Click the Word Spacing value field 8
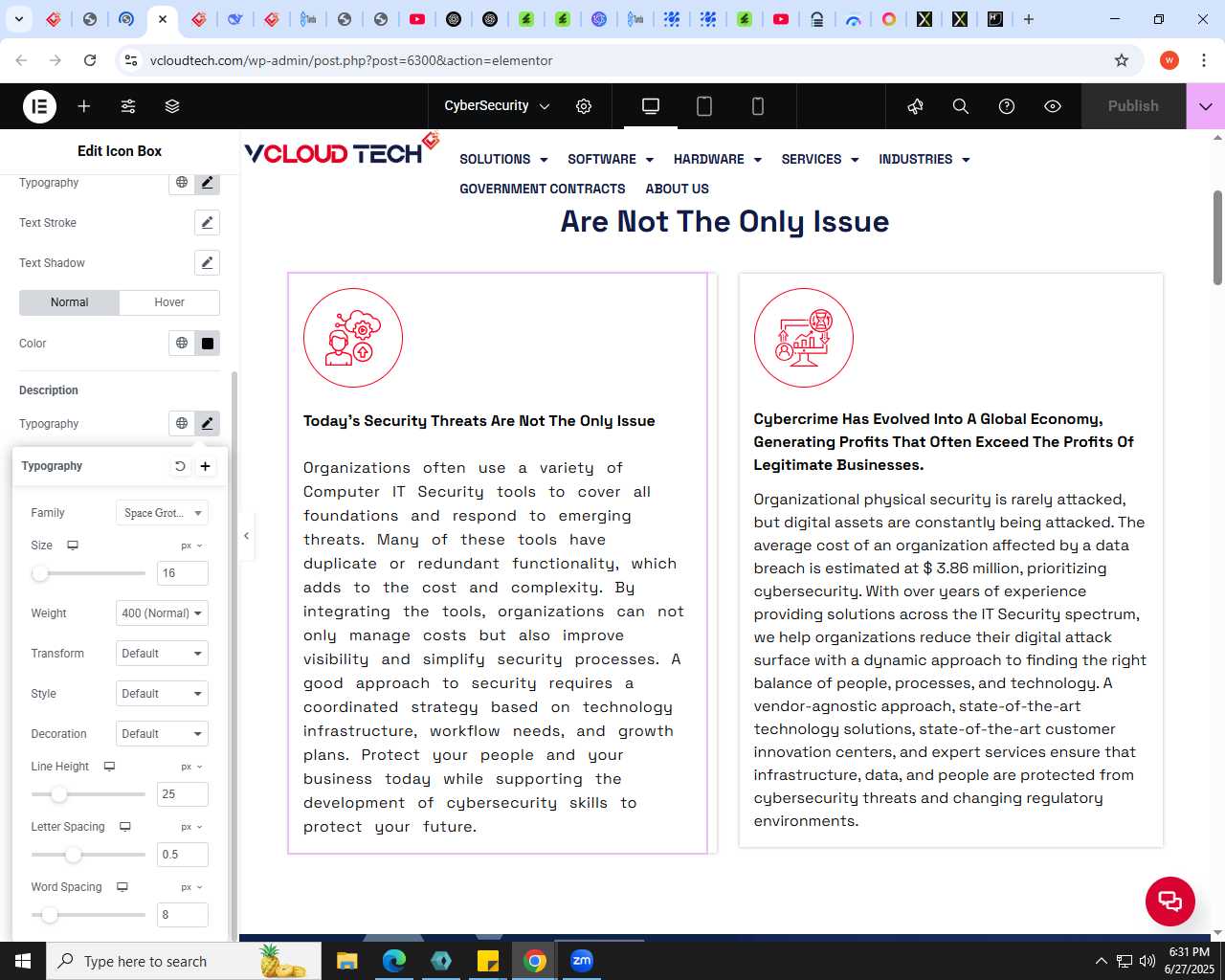This screenshot has height=980, width=1225. click(x=182, y=915)
